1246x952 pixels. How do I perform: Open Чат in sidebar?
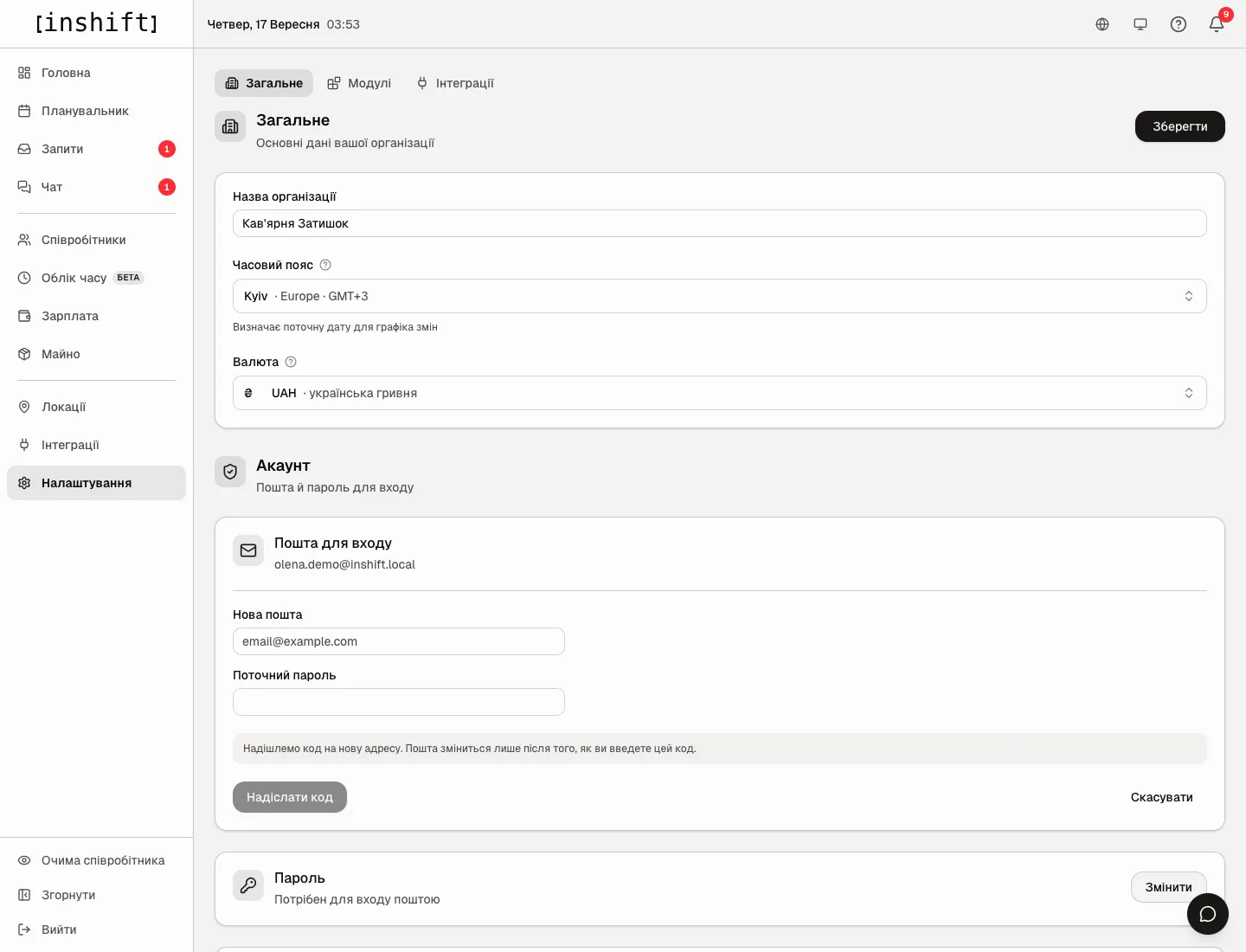pyautogui.click(x=96, y=187)
